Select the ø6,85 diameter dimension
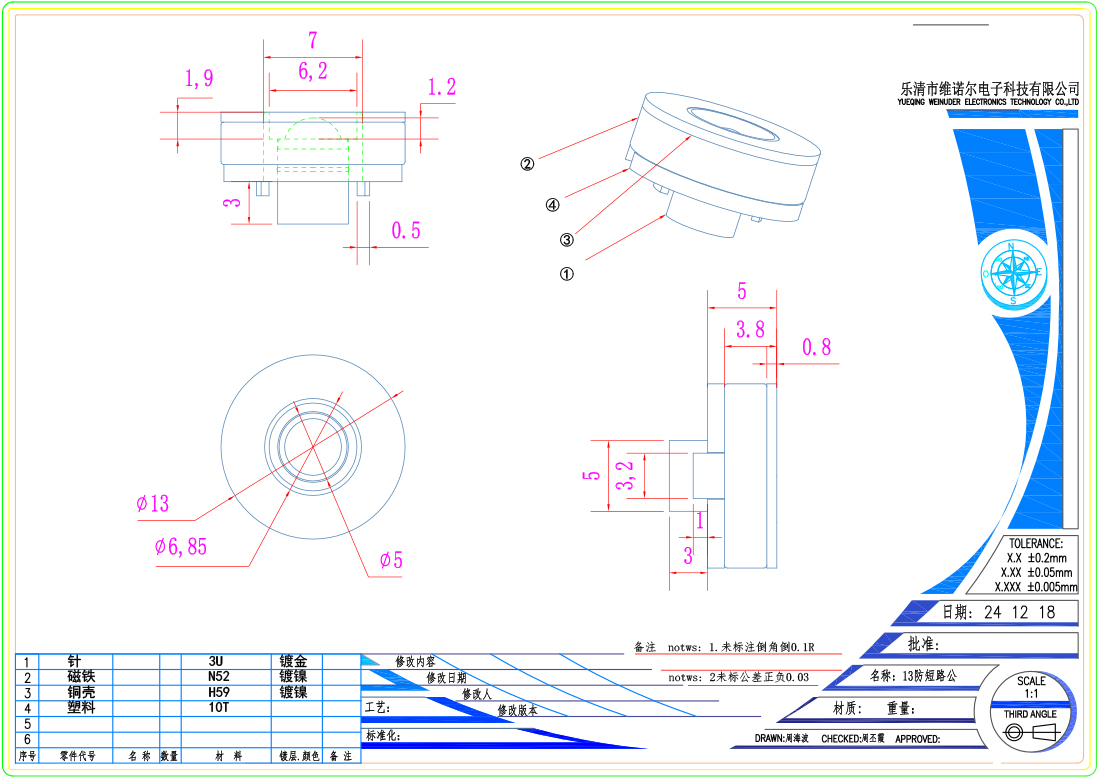This screenshot has height=778, width=1100. click(x=181, y=547)
